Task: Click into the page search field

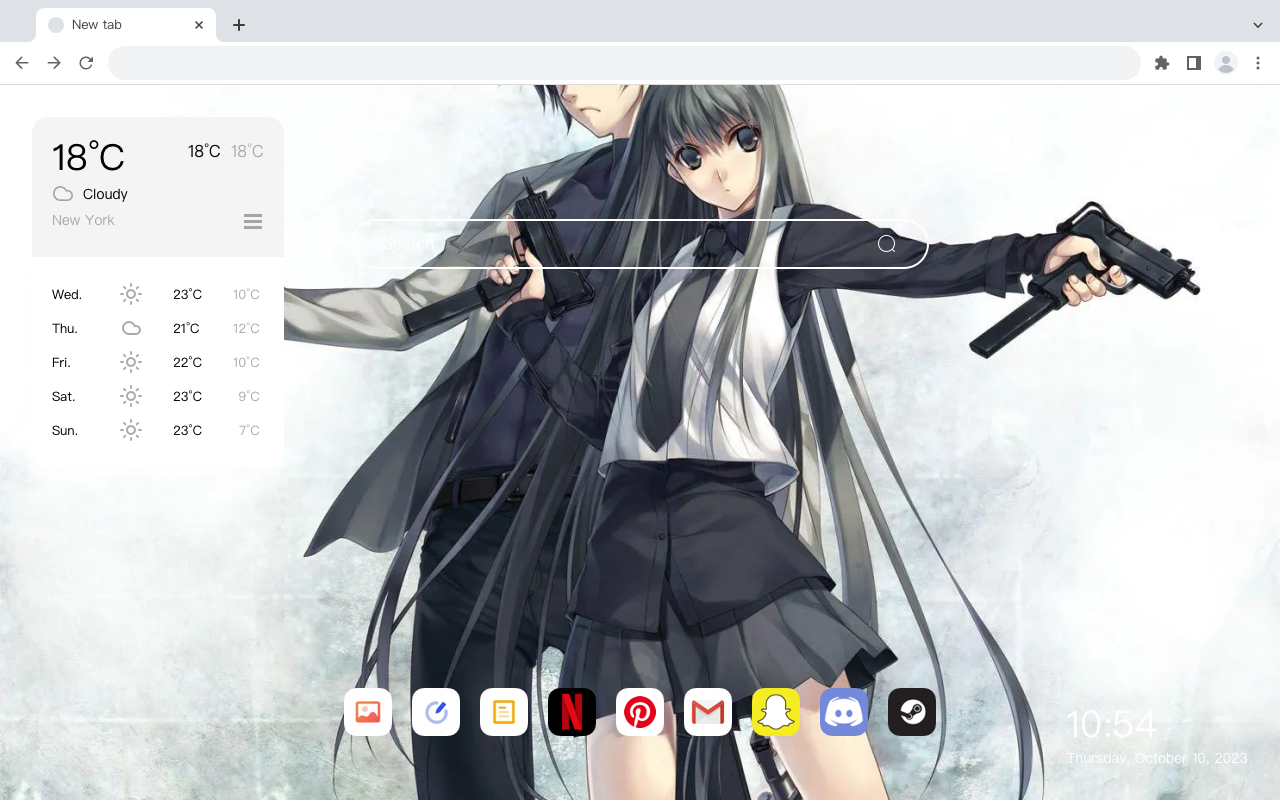Action: click(640, 244)
